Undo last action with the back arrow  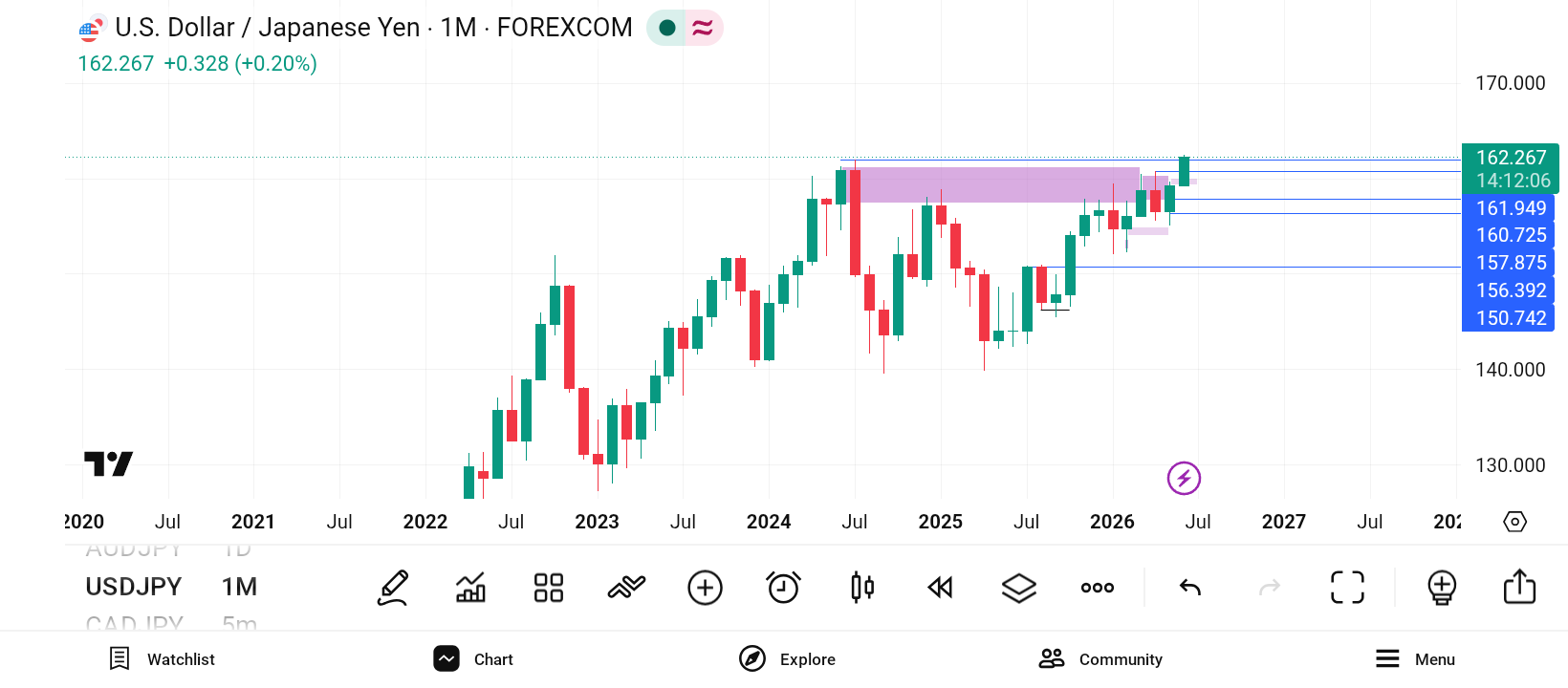click(x=1190, y=588)
